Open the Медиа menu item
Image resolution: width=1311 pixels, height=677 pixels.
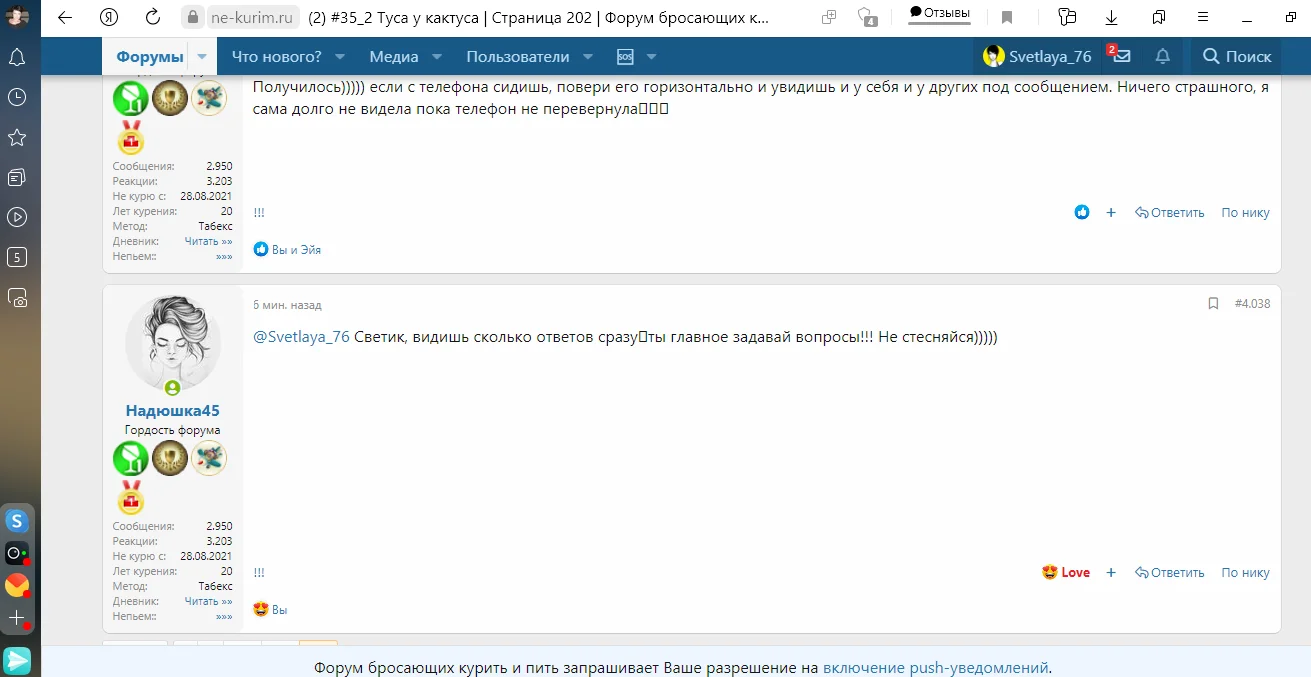[393, 57]
